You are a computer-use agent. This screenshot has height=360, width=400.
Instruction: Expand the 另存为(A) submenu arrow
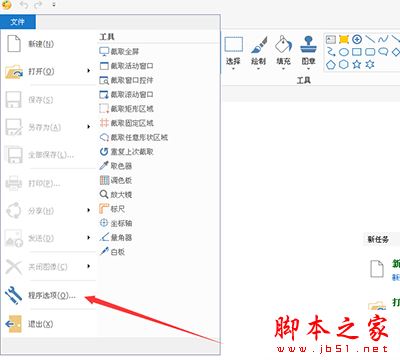tap(88, 127)
